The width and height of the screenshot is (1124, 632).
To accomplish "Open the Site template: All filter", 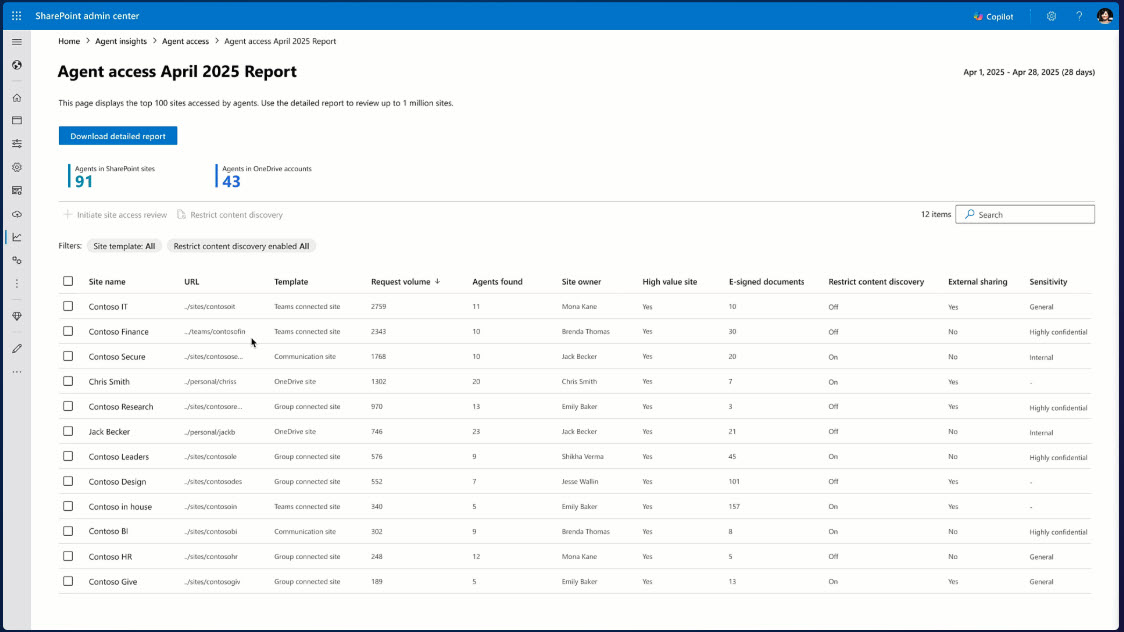I will pos(124,246).
